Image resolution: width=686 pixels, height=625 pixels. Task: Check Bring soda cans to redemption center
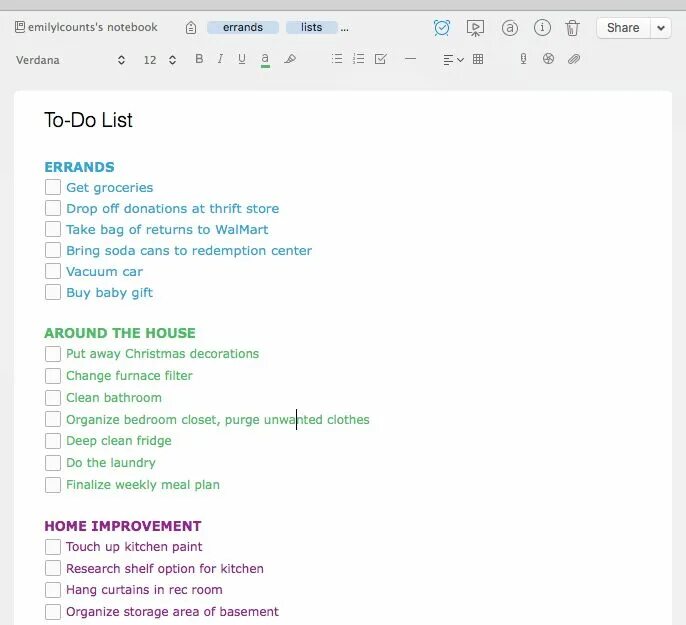[53, 250]
